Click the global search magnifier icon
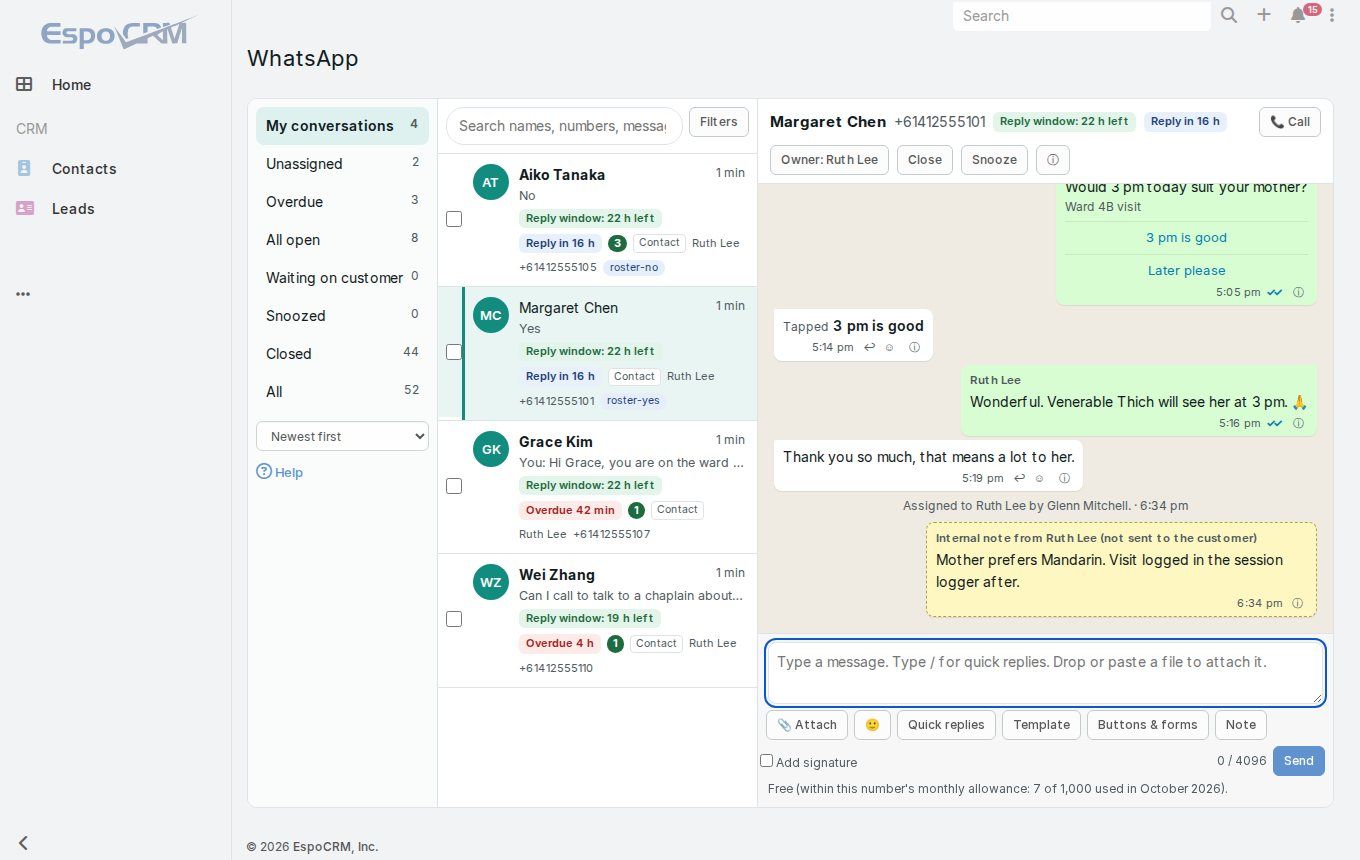Image resolution: width=1360 pixels, height=860 pixels. 1229,15
